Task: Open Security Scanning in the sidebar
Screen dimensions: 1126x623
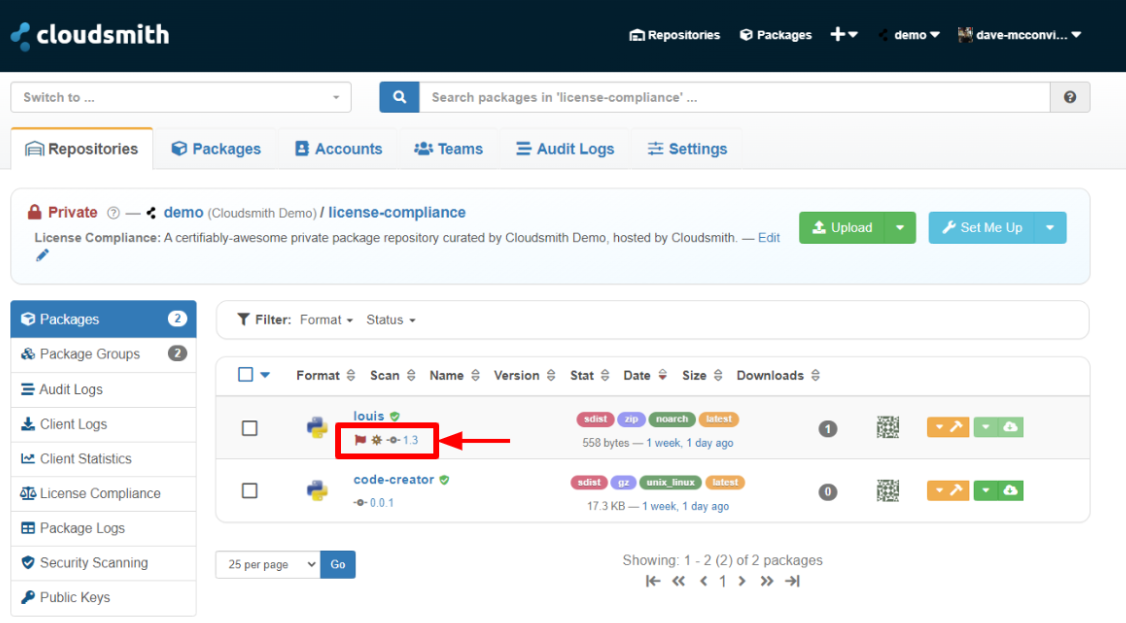Action: [103, 563]
